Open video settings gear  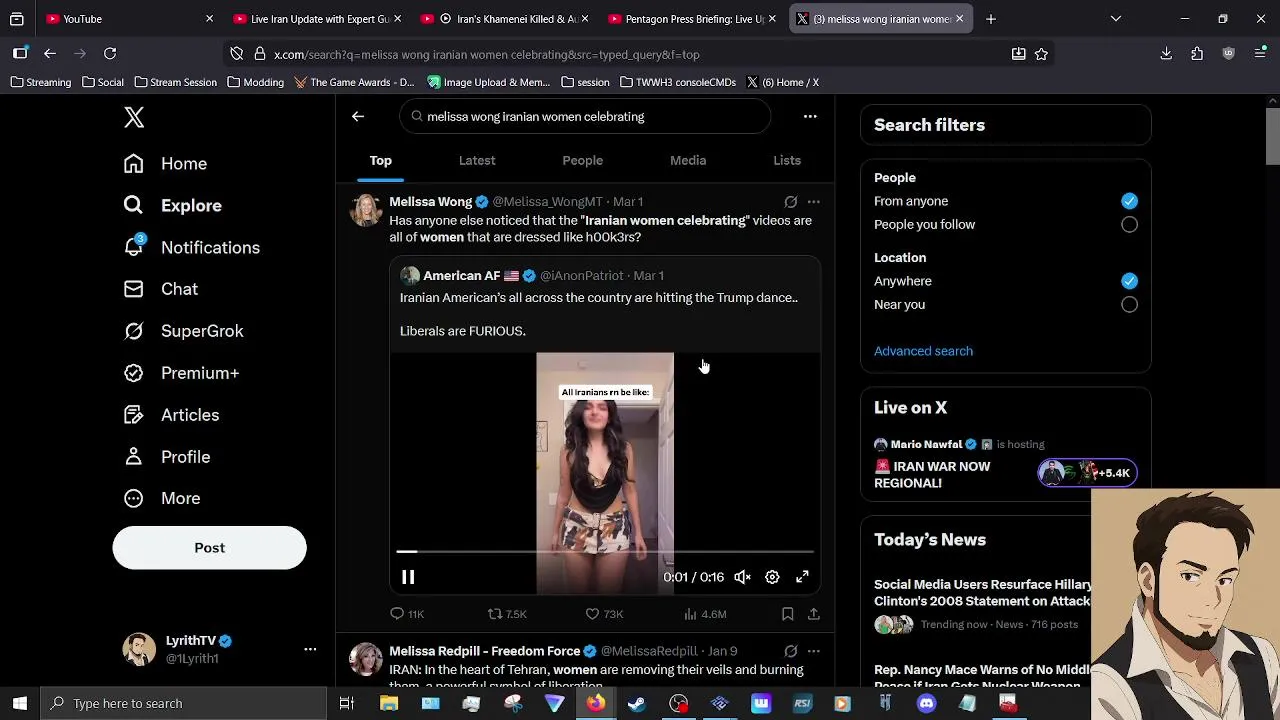[x=772, y=577]
